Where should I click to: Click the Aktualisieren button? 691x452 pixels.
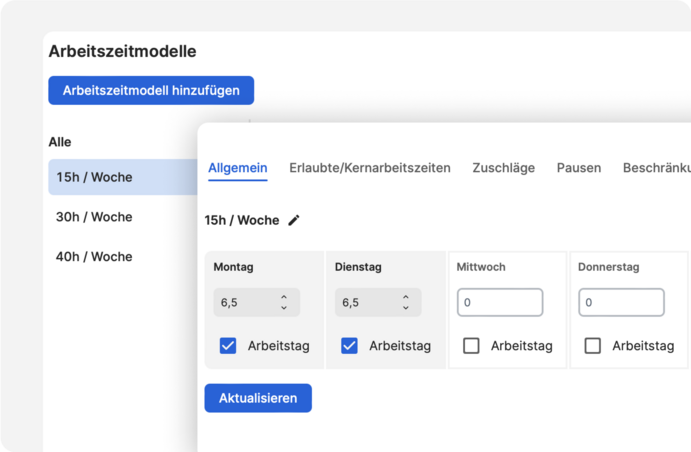pyautogui.click(x=258, y=398)
